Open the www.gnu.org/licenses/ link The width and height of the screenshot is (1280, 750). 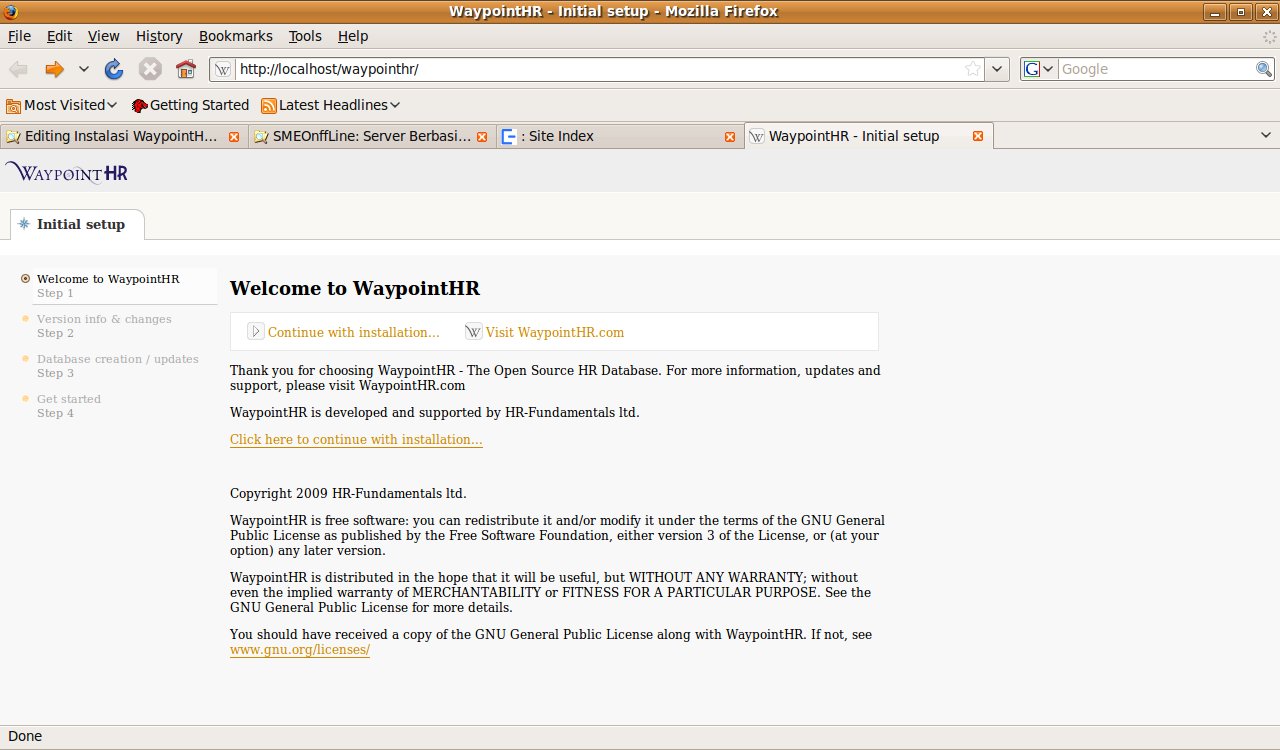pos(300,650)
